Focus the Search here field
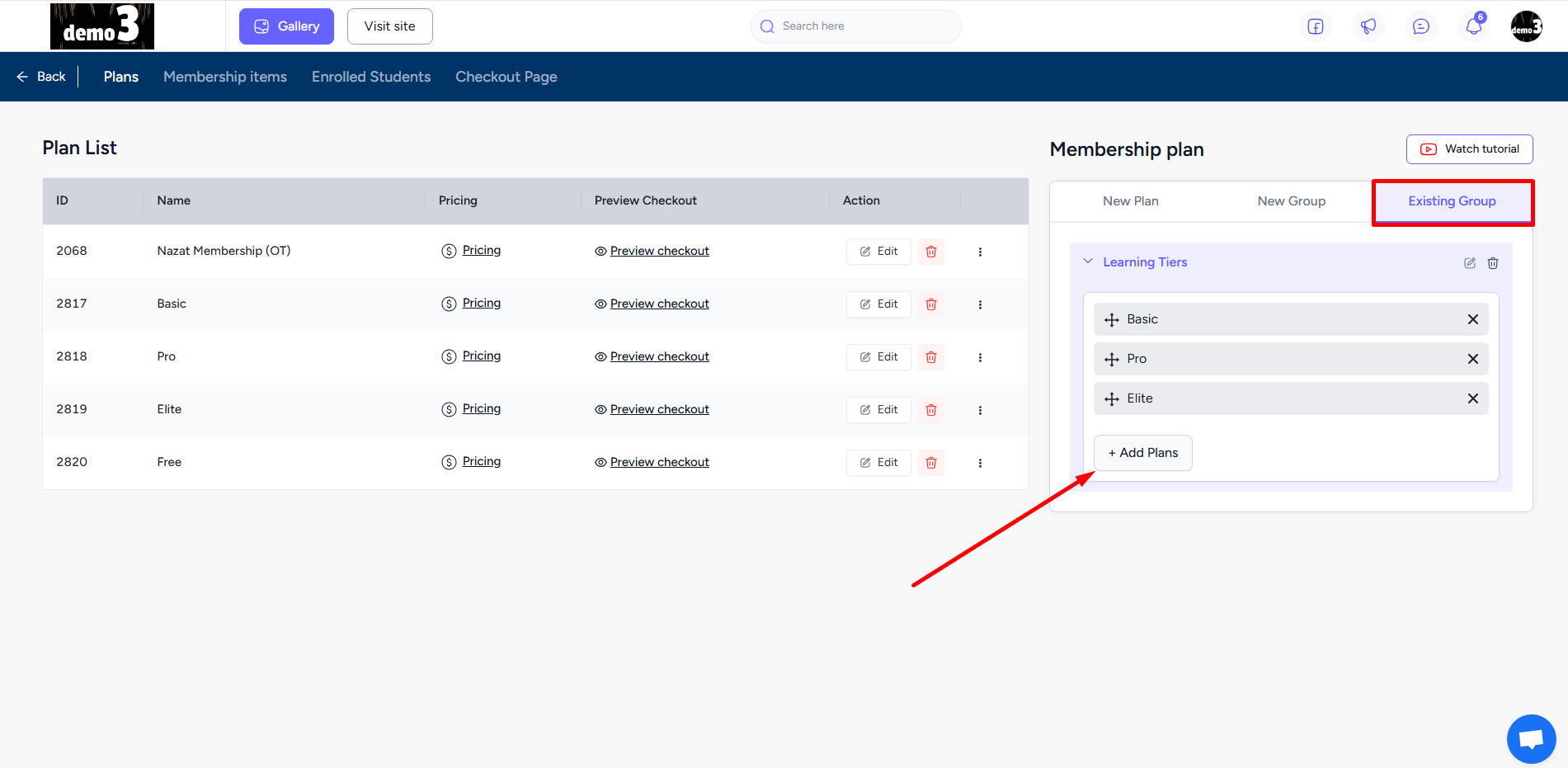Screen dimensions: 1568x768 pos(856,26)
